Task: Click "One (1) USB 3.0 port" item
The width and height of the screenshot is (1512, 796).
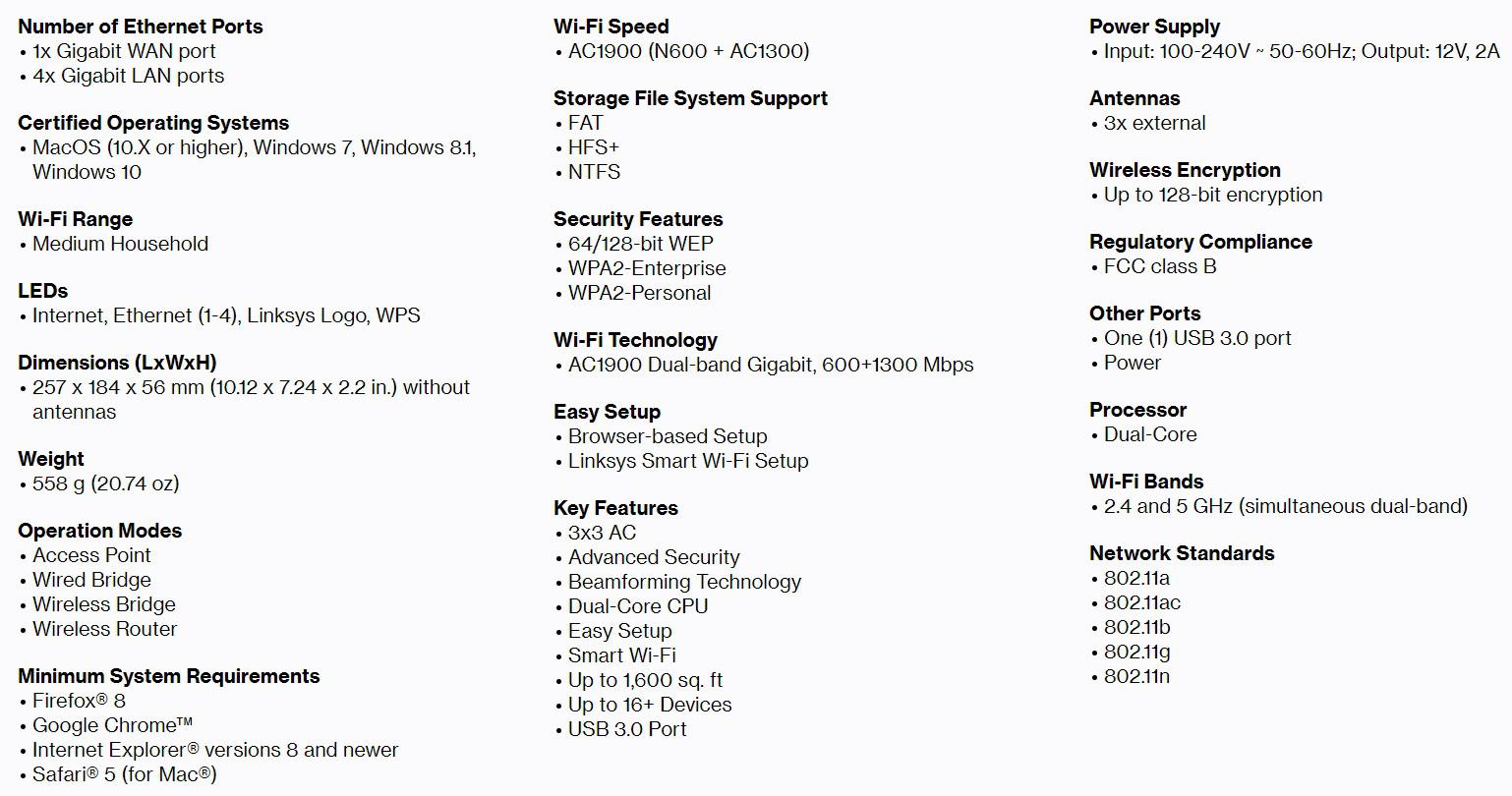Action: point(1197,338)
